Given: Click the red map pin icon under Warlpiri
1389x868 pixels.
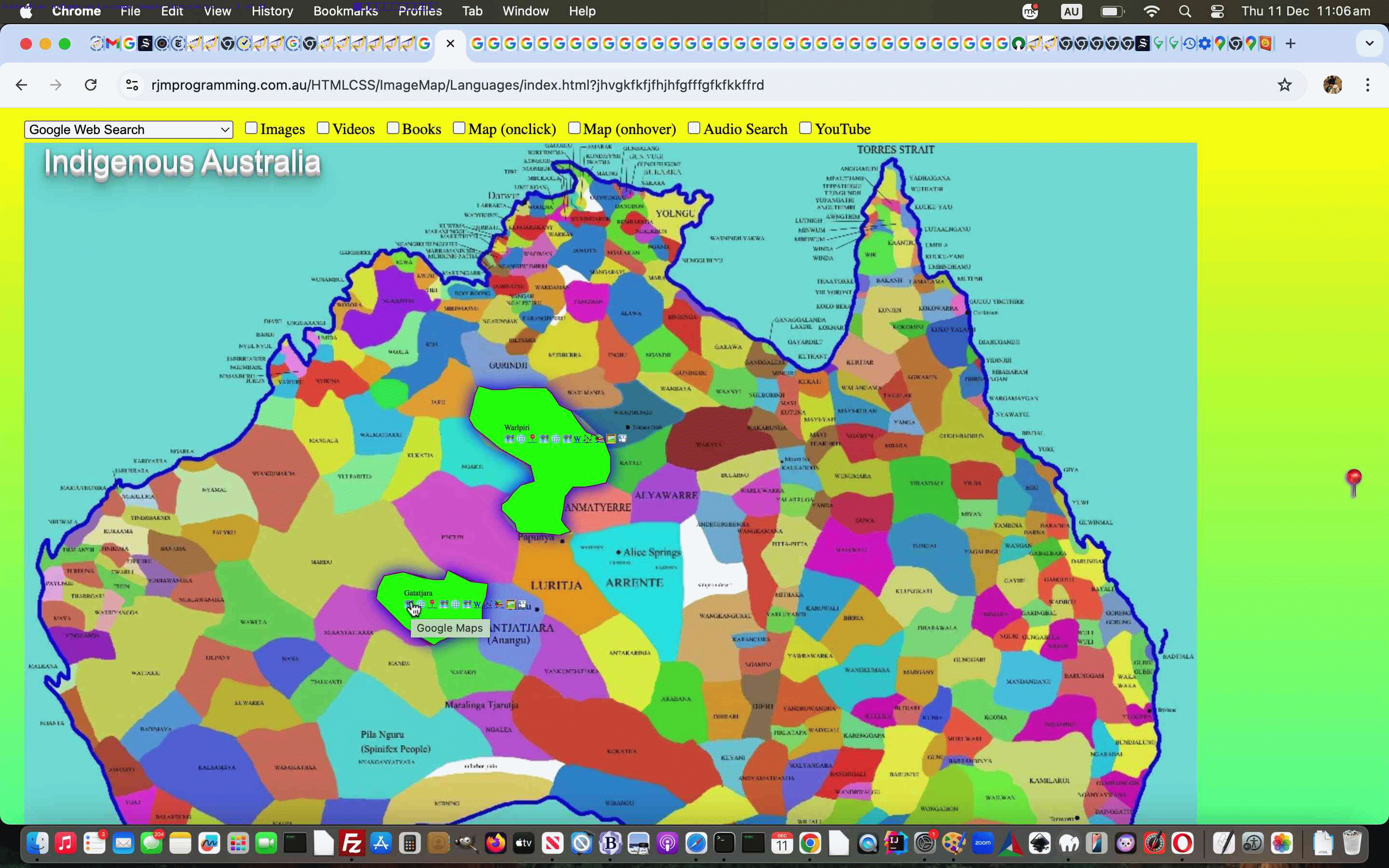Looking at the screenshot, I should click(x=532, y=438).
